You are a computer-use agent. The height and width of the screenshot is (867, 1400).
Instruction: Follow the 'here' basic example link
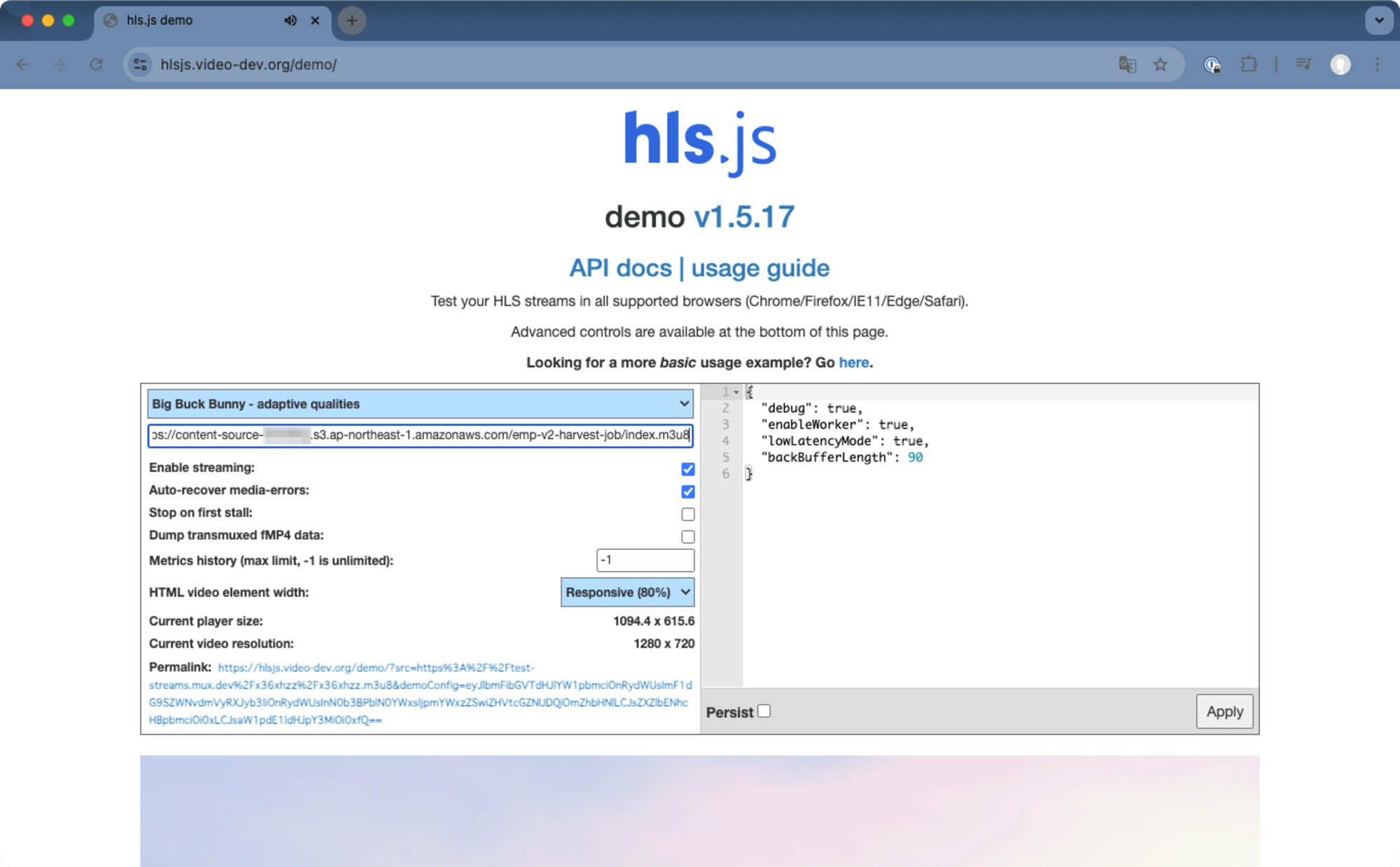pos(854,362)
